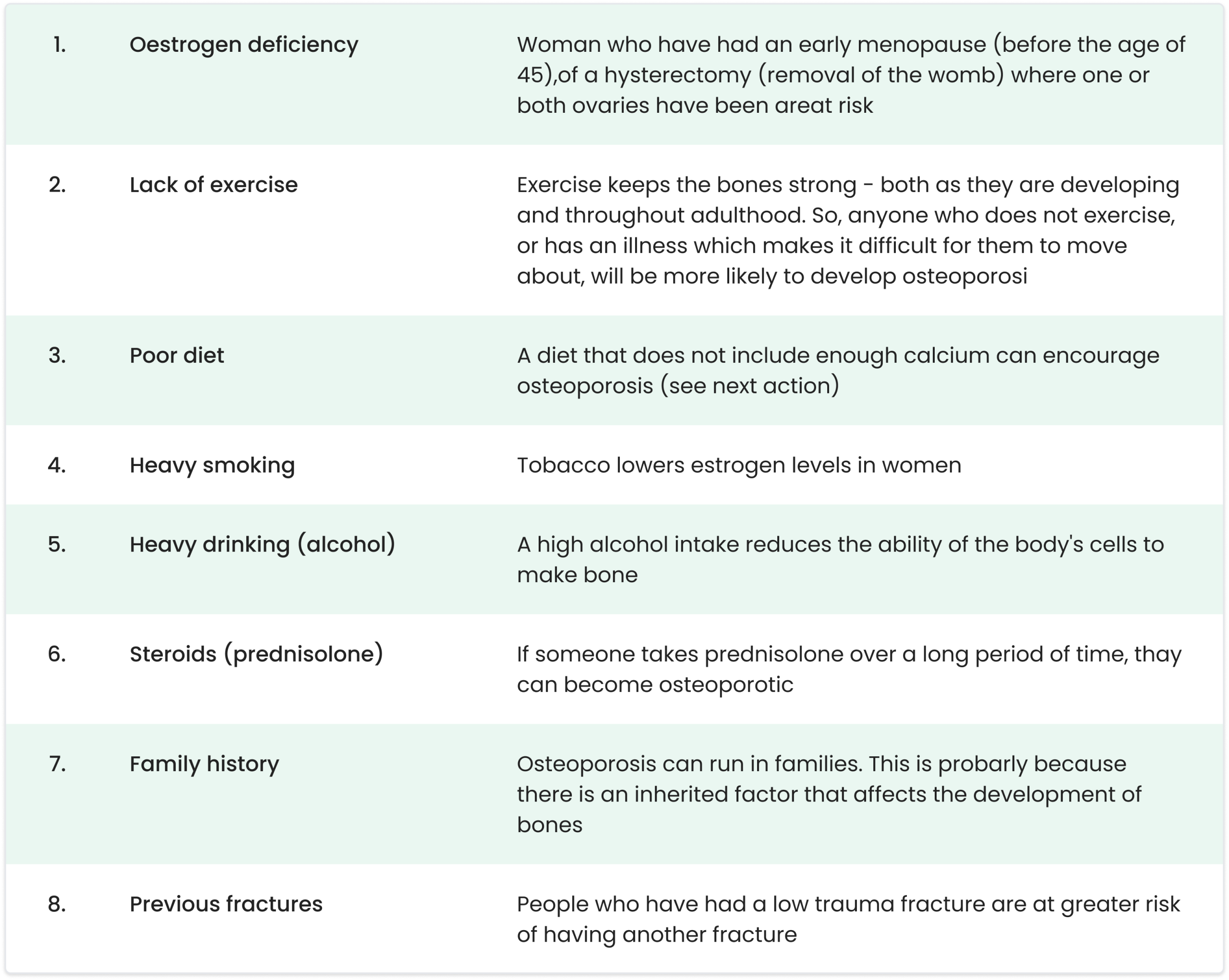
Task: Click the 'Oestrogen deficiency' heading
Action: [x=243, y=45]
